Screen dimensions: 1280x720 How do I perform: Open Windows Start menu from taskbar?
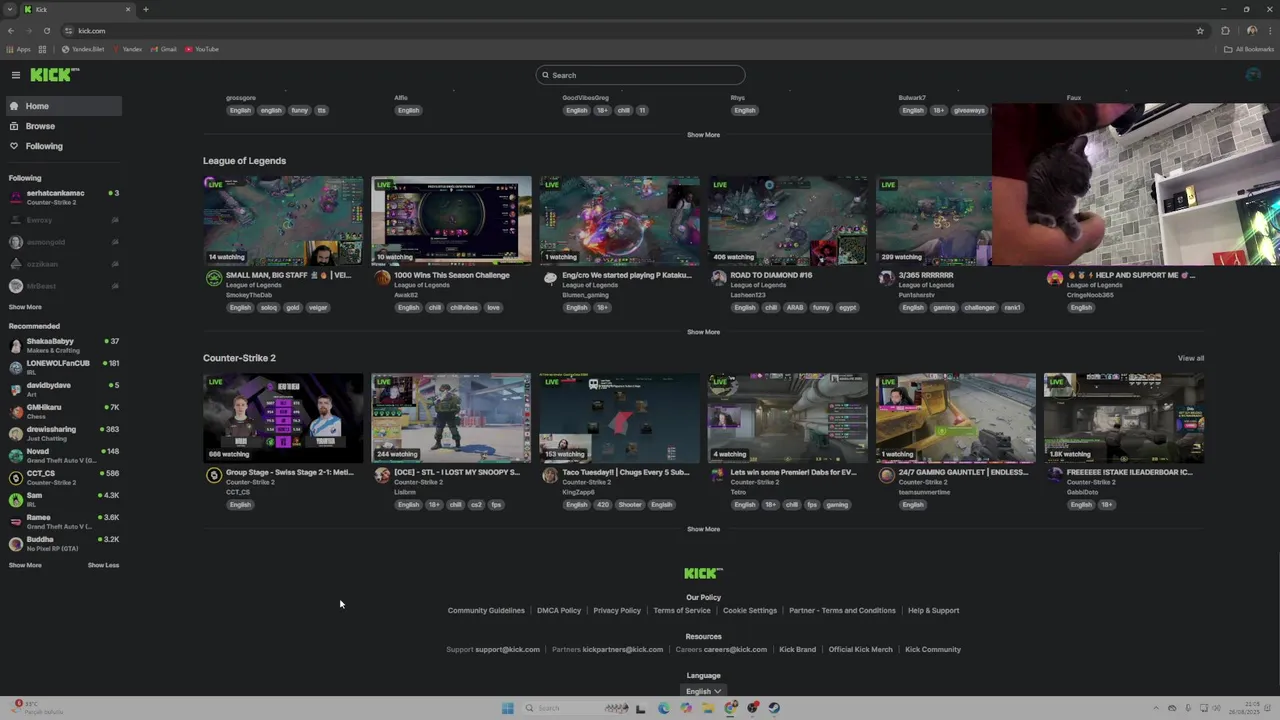[x=508, y=708]
